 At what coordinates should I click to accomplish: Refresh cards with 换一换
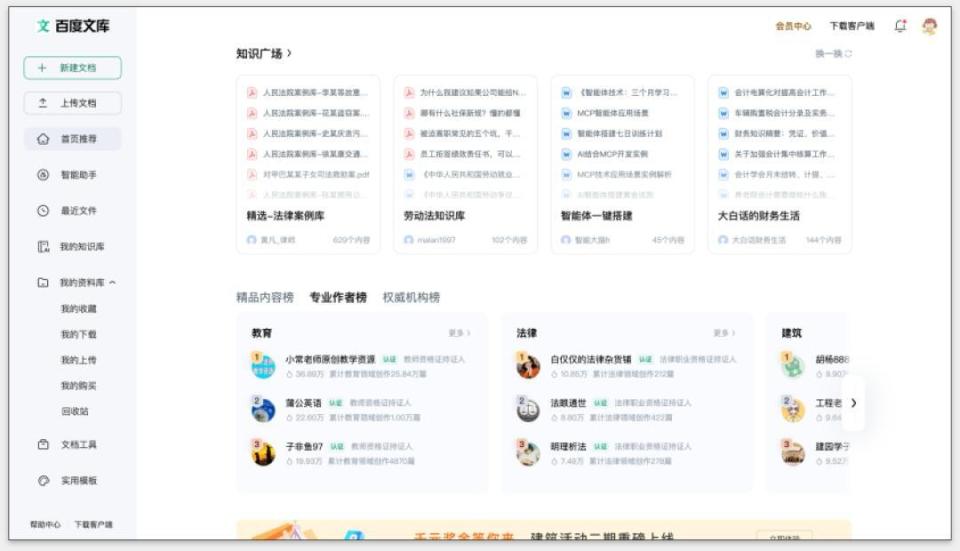point(833,54)
